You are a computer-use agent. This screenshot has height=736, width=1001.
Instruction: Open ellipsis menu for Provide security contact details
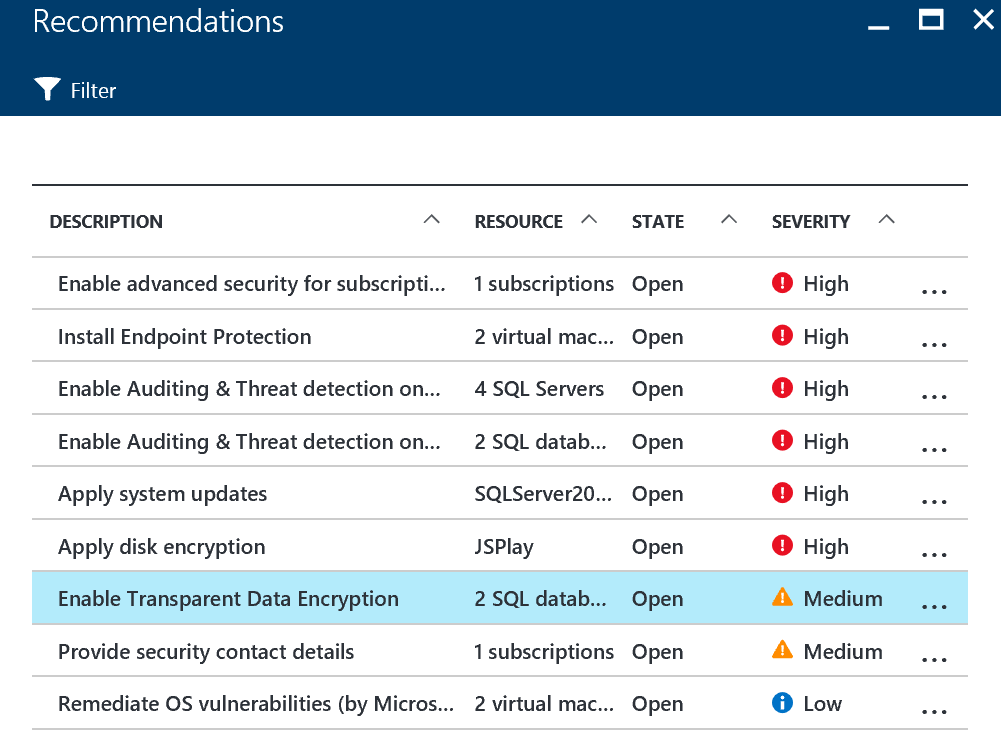933,659
